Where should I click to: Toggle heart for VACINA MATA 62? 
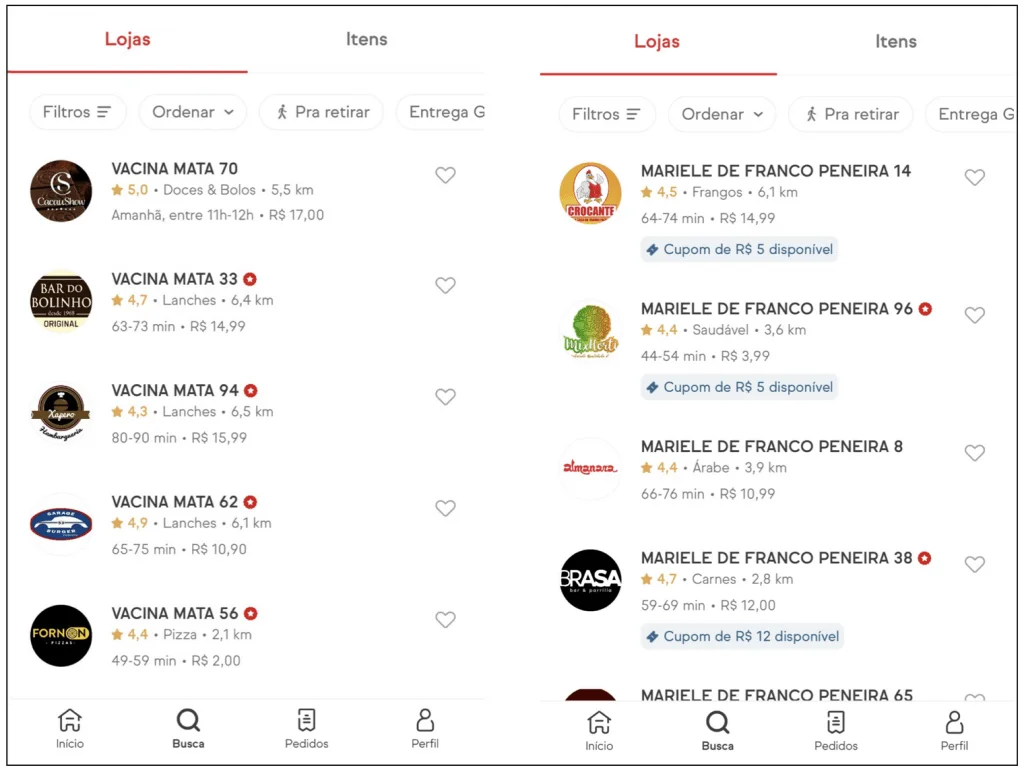click(x=445, y=508)
